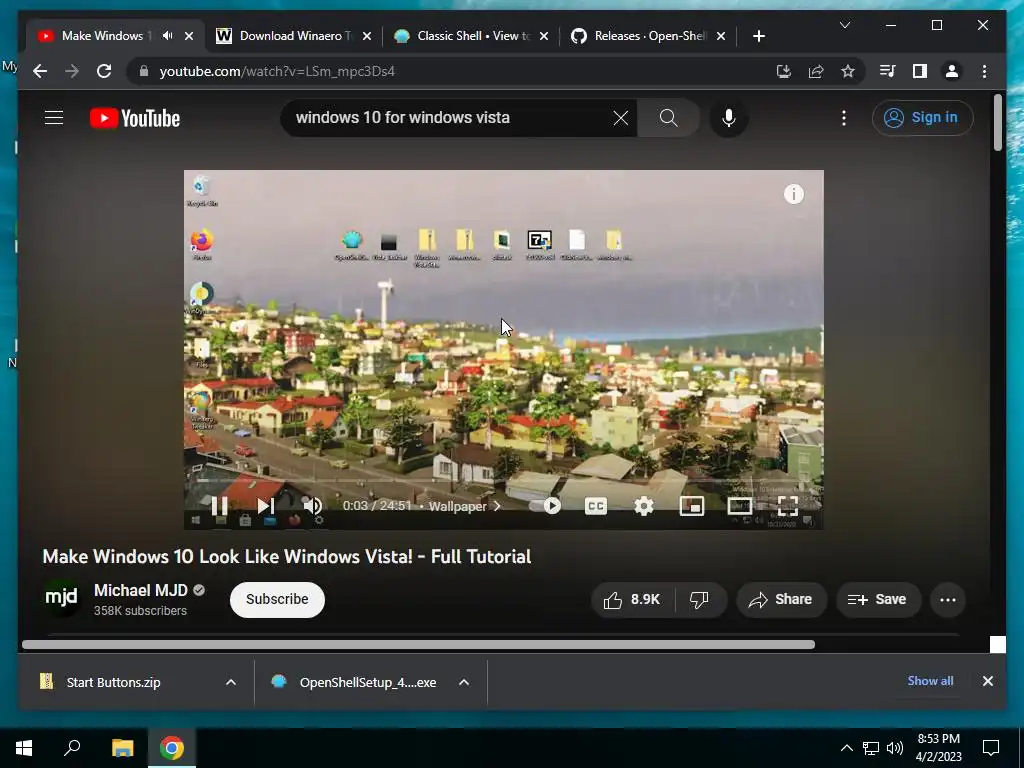Open Chrome media controls icon
This screenshot has height=768, width=1024.
pyautogui.click(x=888, y=71)
